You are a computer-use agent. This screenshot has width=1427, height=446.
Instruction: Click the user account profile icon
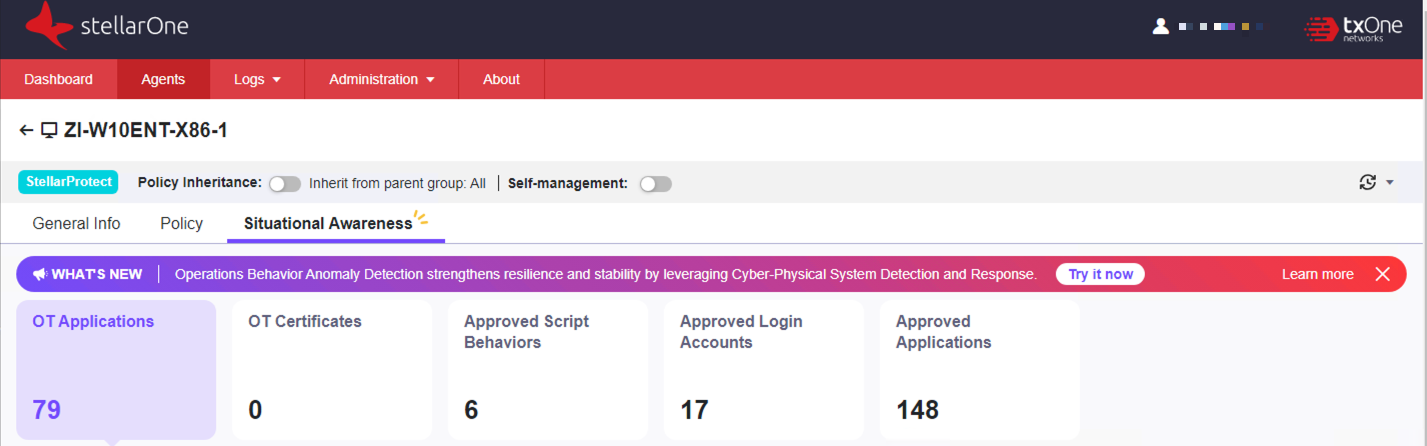pos(1160,27)
